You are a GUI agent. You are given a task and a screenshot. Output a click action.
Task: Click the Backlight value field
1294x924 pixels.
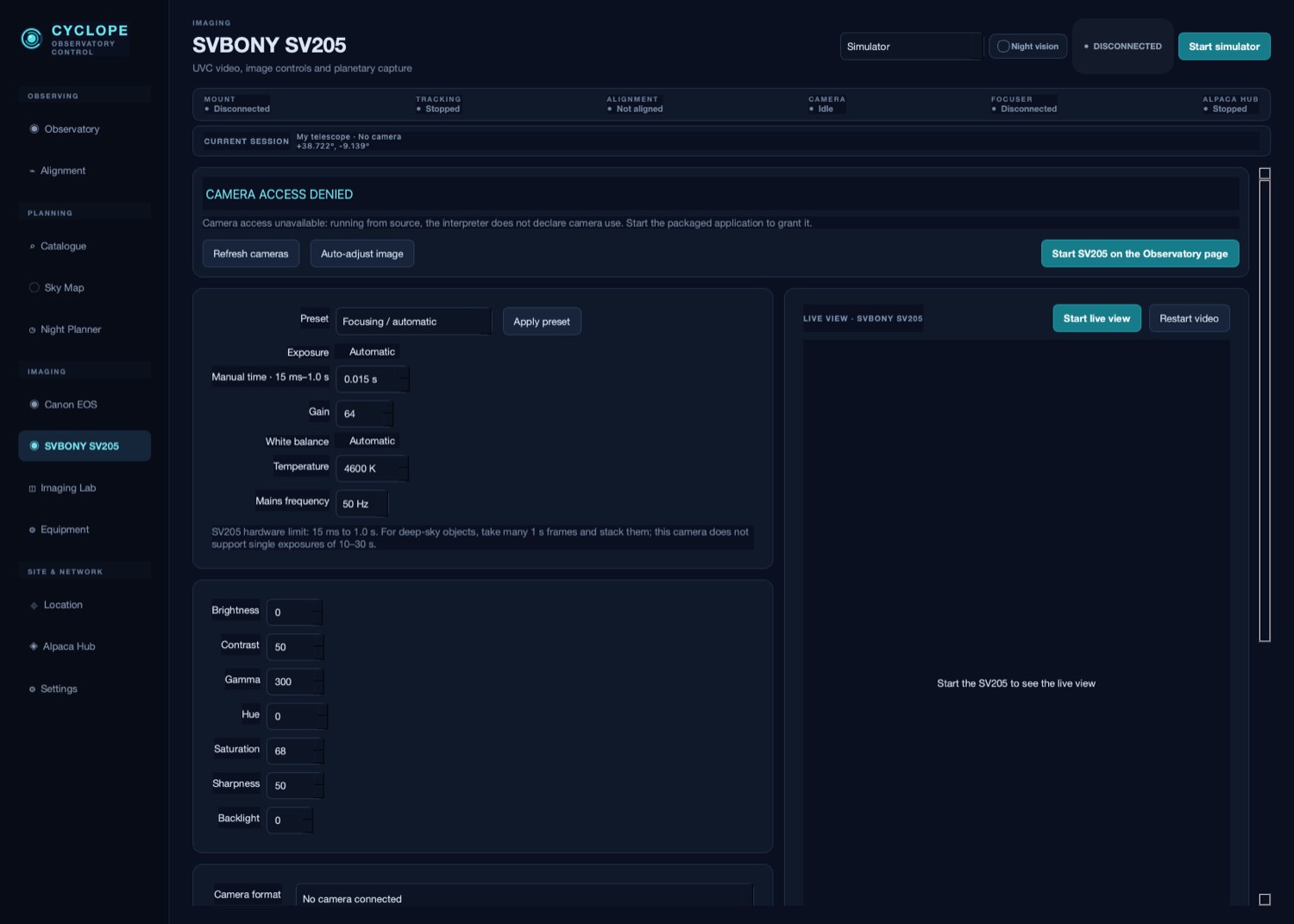291,820
